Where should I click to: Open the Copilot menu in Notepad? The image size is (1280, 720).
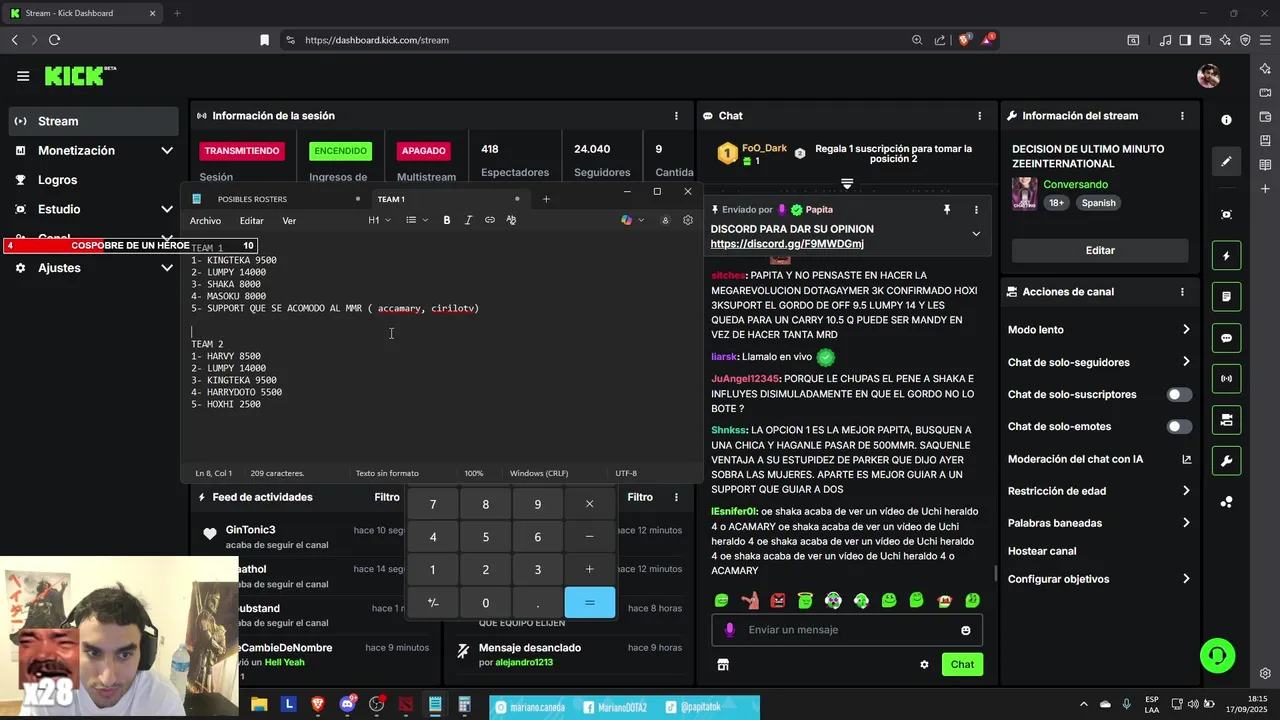point(632,220)
